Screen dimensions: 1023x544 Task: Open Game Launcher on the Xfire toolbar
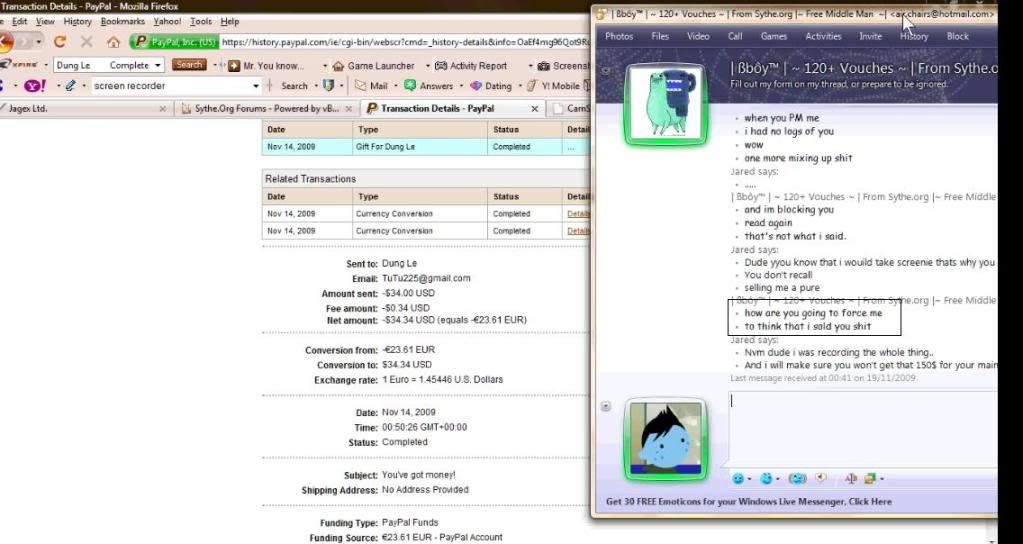[373, 66]
